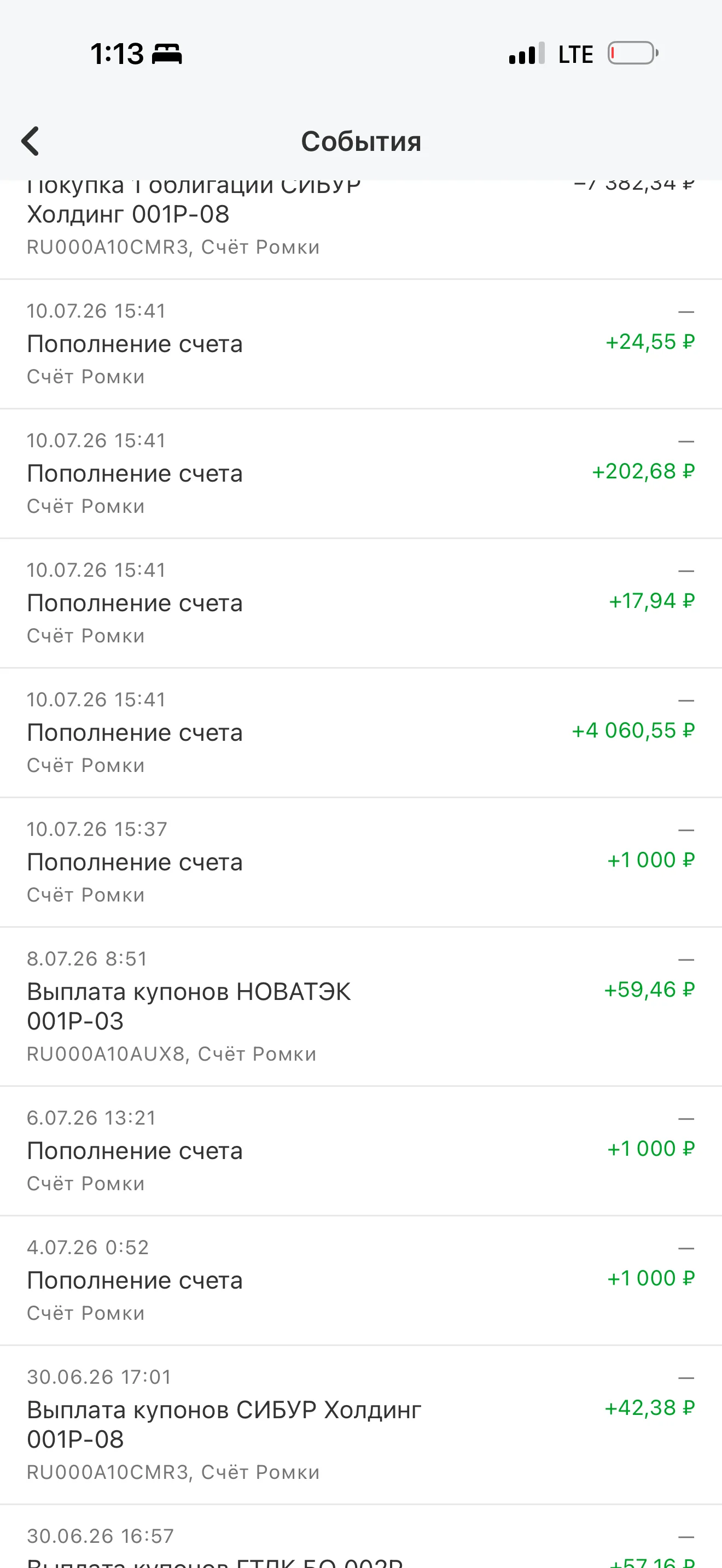Tap the cellular signal bars icon
The height and width of the screenshot is (1568, 722).
527,54
